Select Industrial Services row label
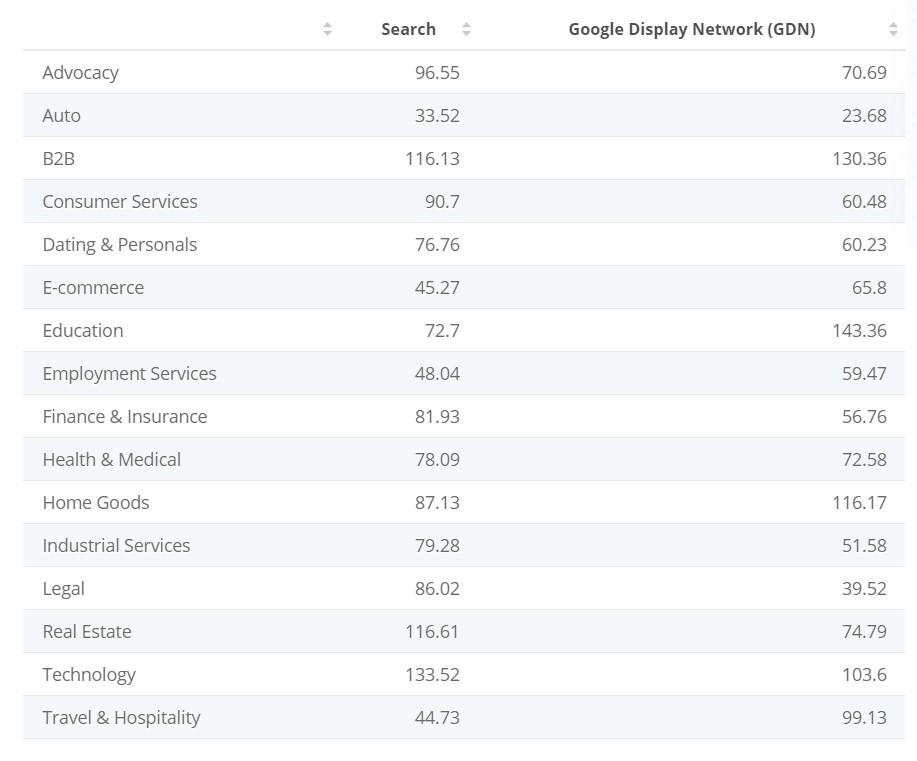The width and height of the screenshot is (917, 761). pos(116,545)
